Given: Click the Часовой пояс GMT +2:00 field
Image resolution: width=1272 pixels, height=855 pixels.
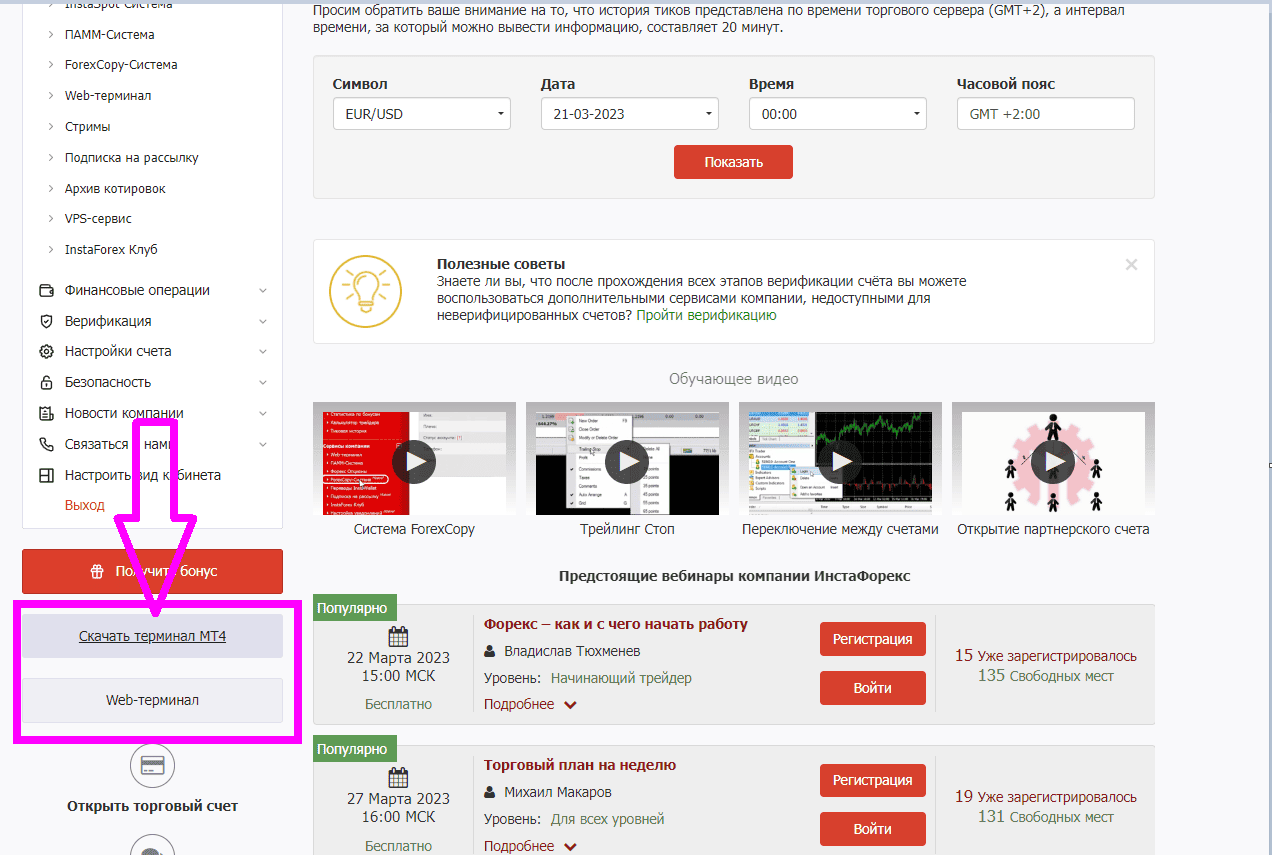Looking at the screenshot, I should 1046,114.
